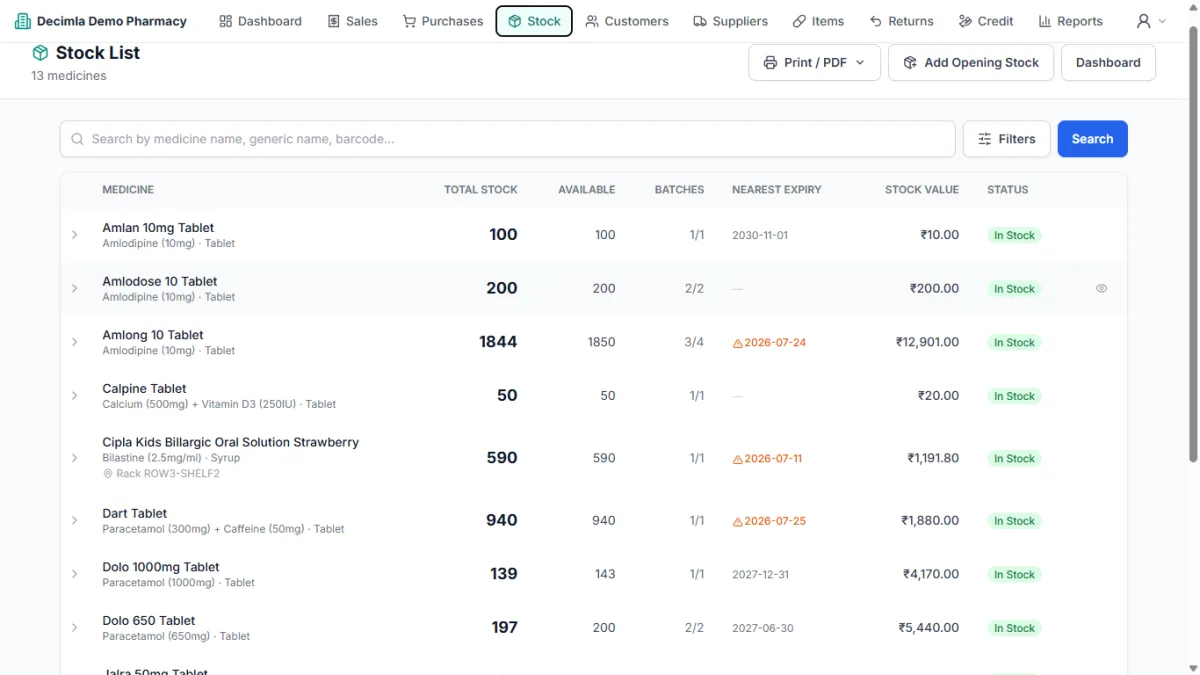Image resolution: width=1200 pixels, height=675 pixels.
Task: Open the Suppliers tab
Action: point(730,21)
